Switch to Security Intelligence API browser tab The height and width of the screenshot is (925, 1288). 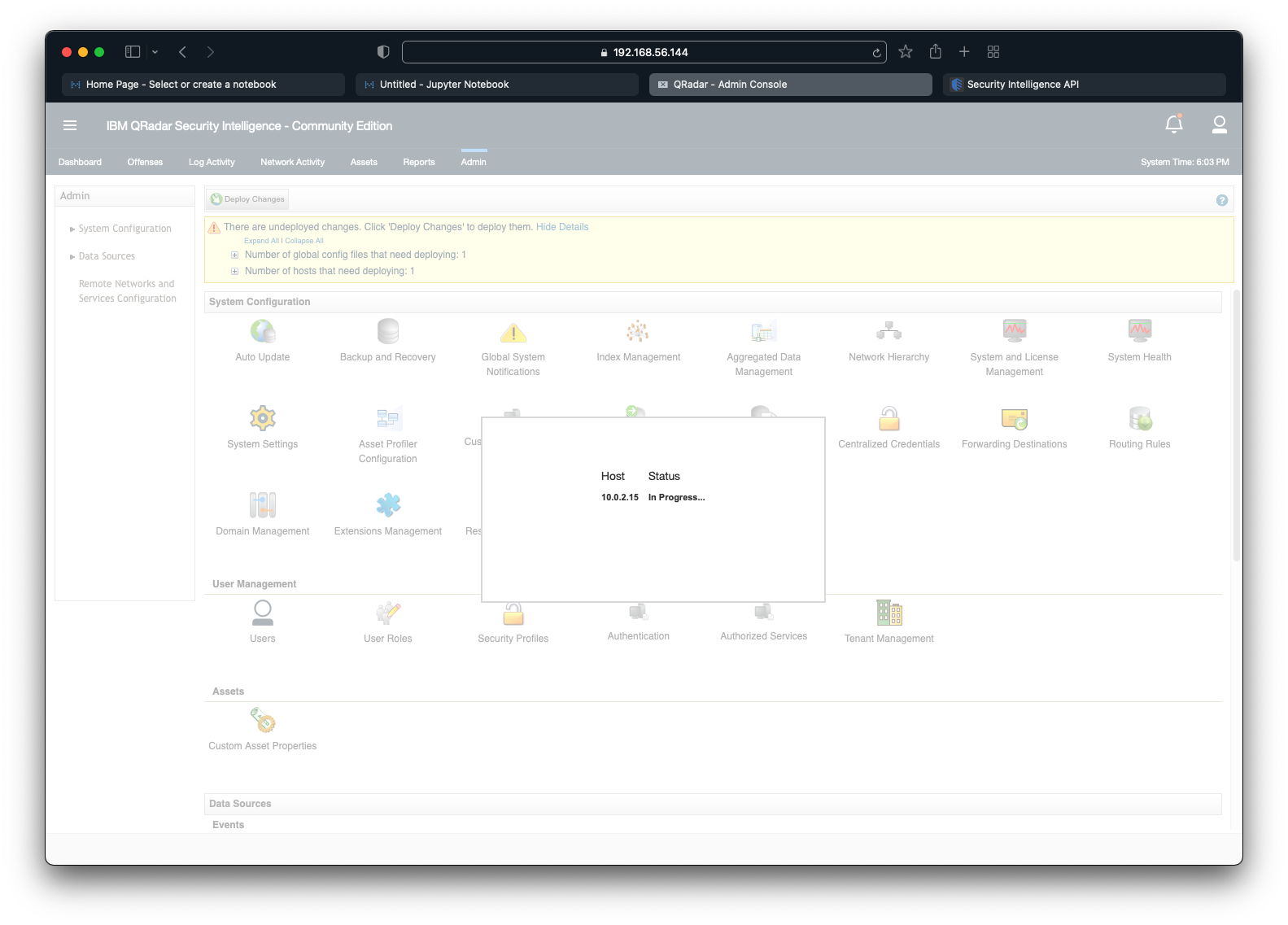pos(1085,85)
